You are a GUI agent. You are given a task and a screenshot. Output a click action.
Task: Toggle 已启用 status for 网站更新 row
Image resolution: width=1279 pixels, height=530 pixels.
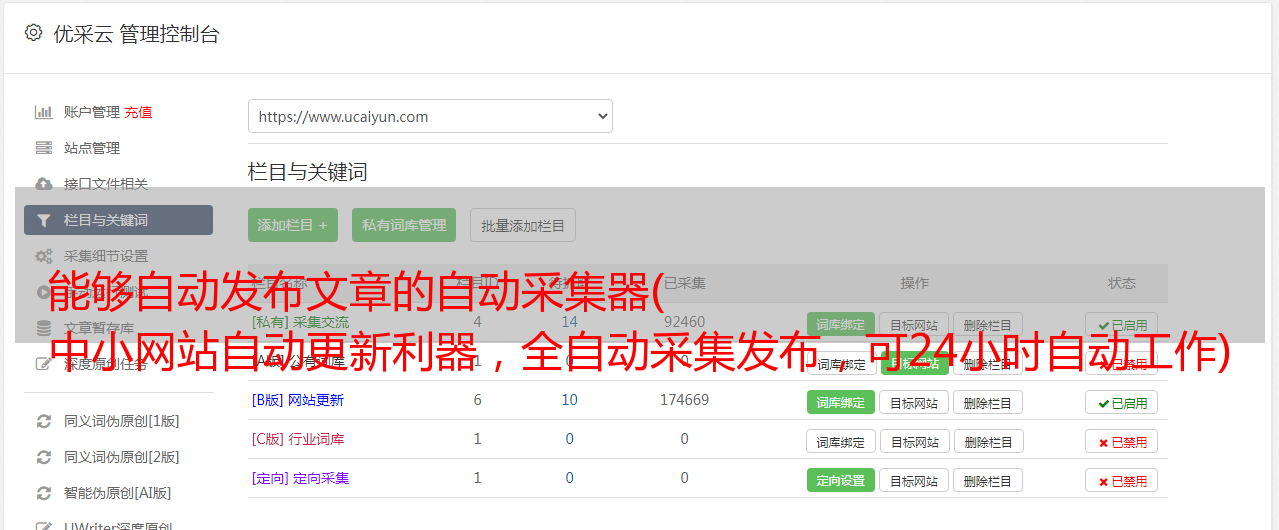point(1122,403)
